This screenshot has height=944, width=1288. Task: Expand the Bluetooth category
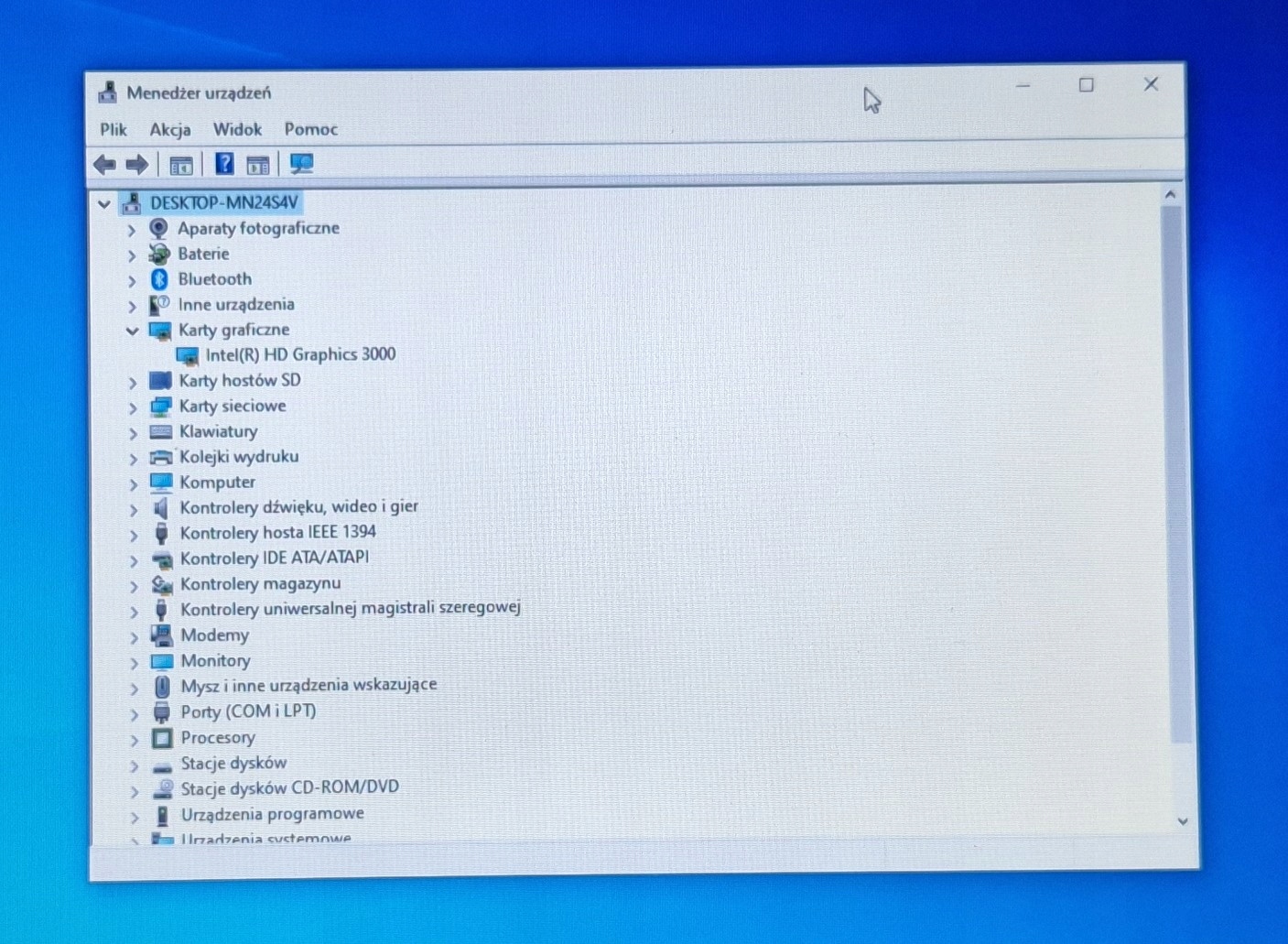(132, 281)
